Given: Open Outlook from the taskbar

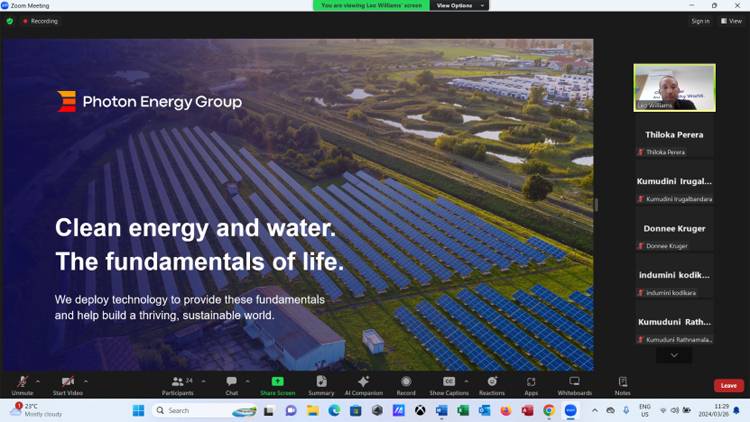Looking at the screenshot, I should tap(485, 411).
